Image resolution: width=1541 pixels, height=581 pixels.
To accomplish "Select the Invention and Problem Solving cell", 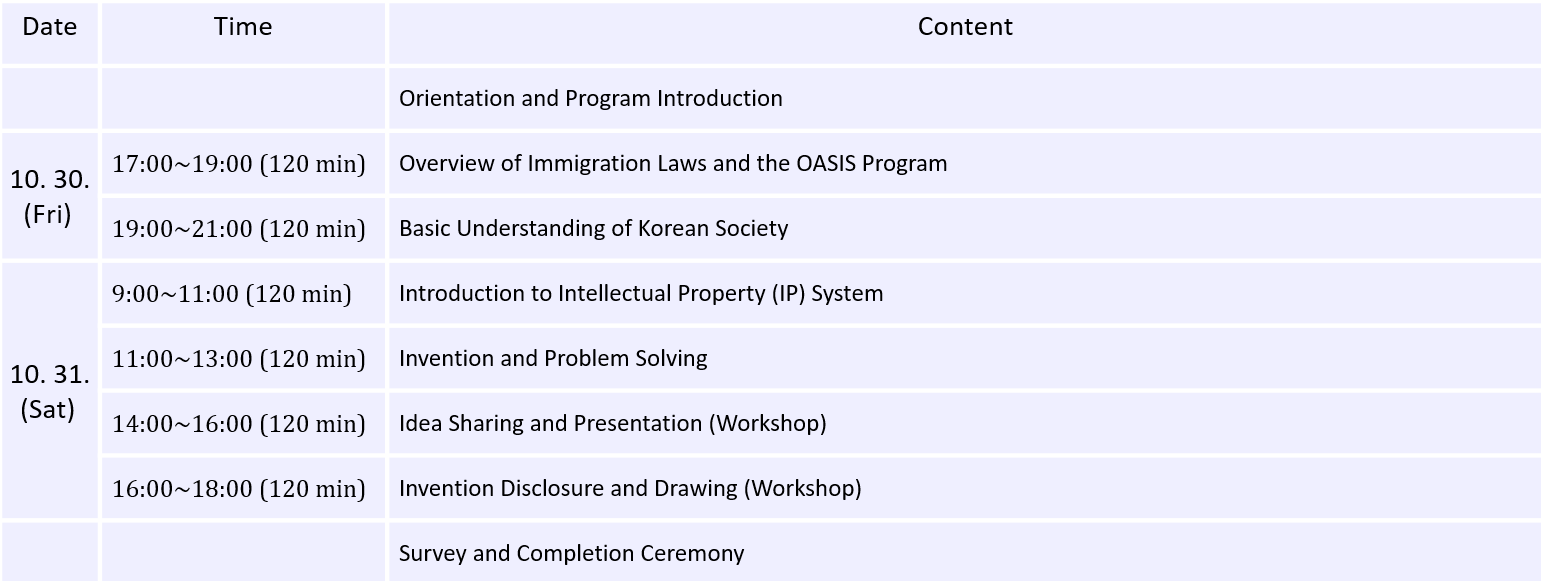I will pyautogui.click(x=553, y=358).
